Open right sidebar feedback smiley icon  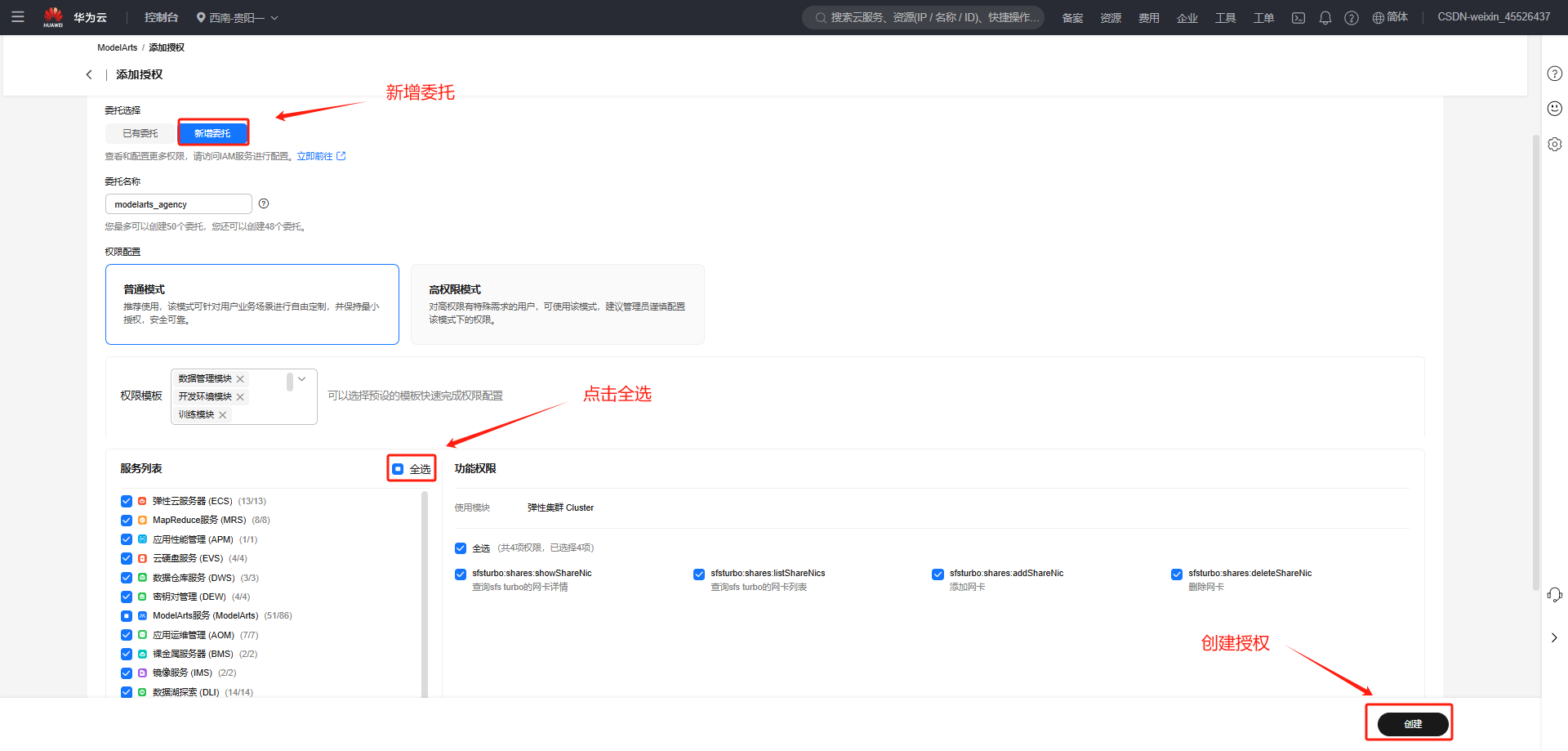(1555, 109)
